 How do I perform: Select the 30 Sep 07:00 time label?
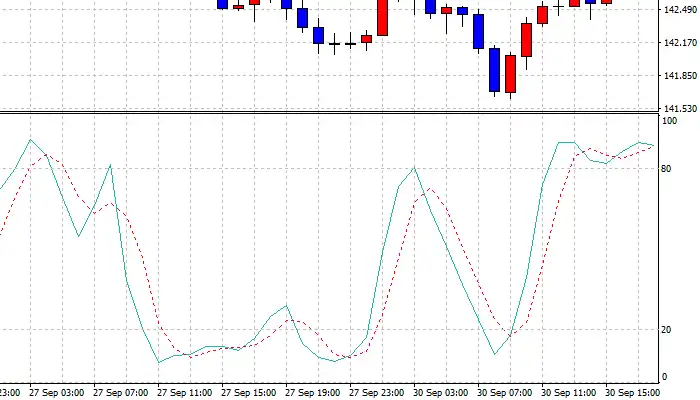pyautogui.click(x=506, y=392)
